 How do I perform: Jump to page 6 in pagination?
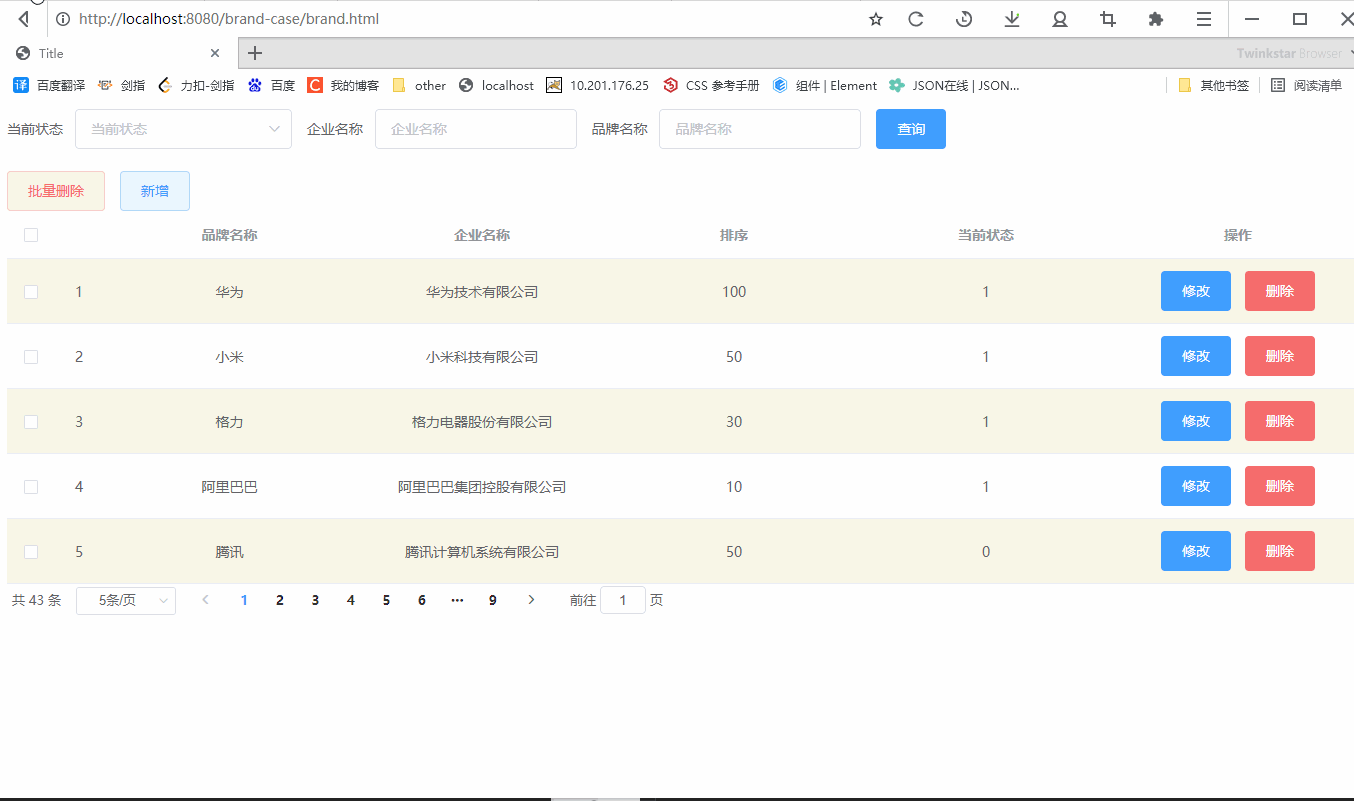click(x=421, y=600)
